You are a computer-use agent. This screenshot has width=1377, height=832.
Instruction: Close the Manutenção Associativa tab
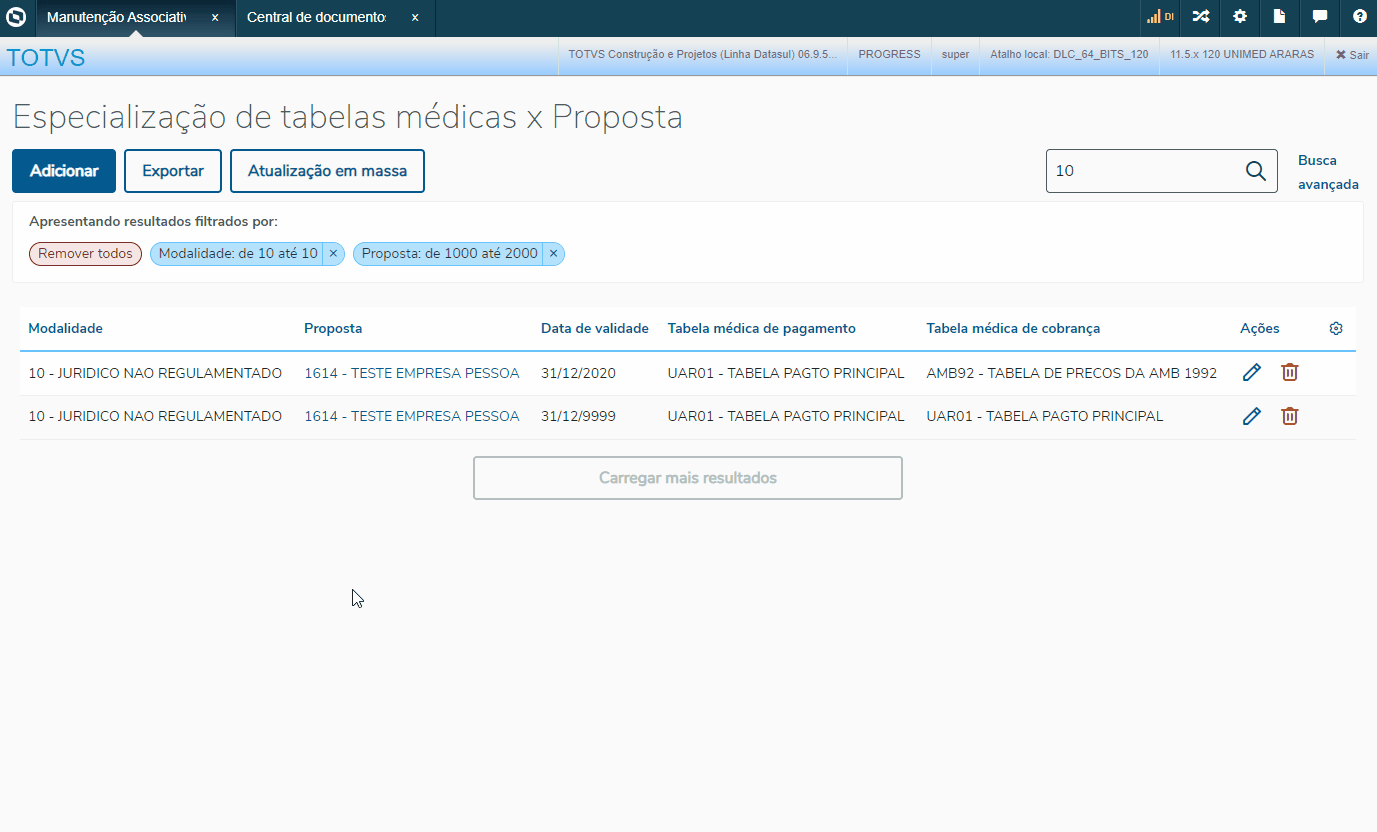pos(215,18)
